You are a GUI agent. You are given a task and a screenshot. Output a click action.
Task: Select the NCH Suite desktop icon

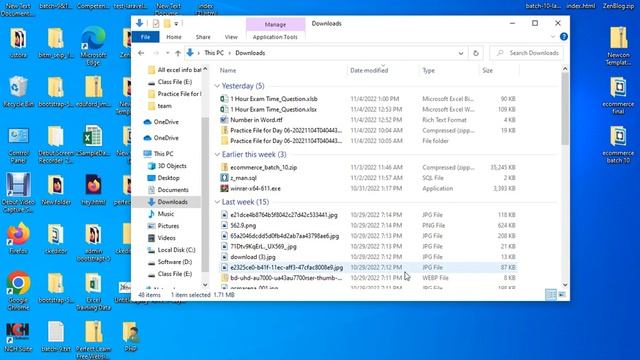pos(18,337)
